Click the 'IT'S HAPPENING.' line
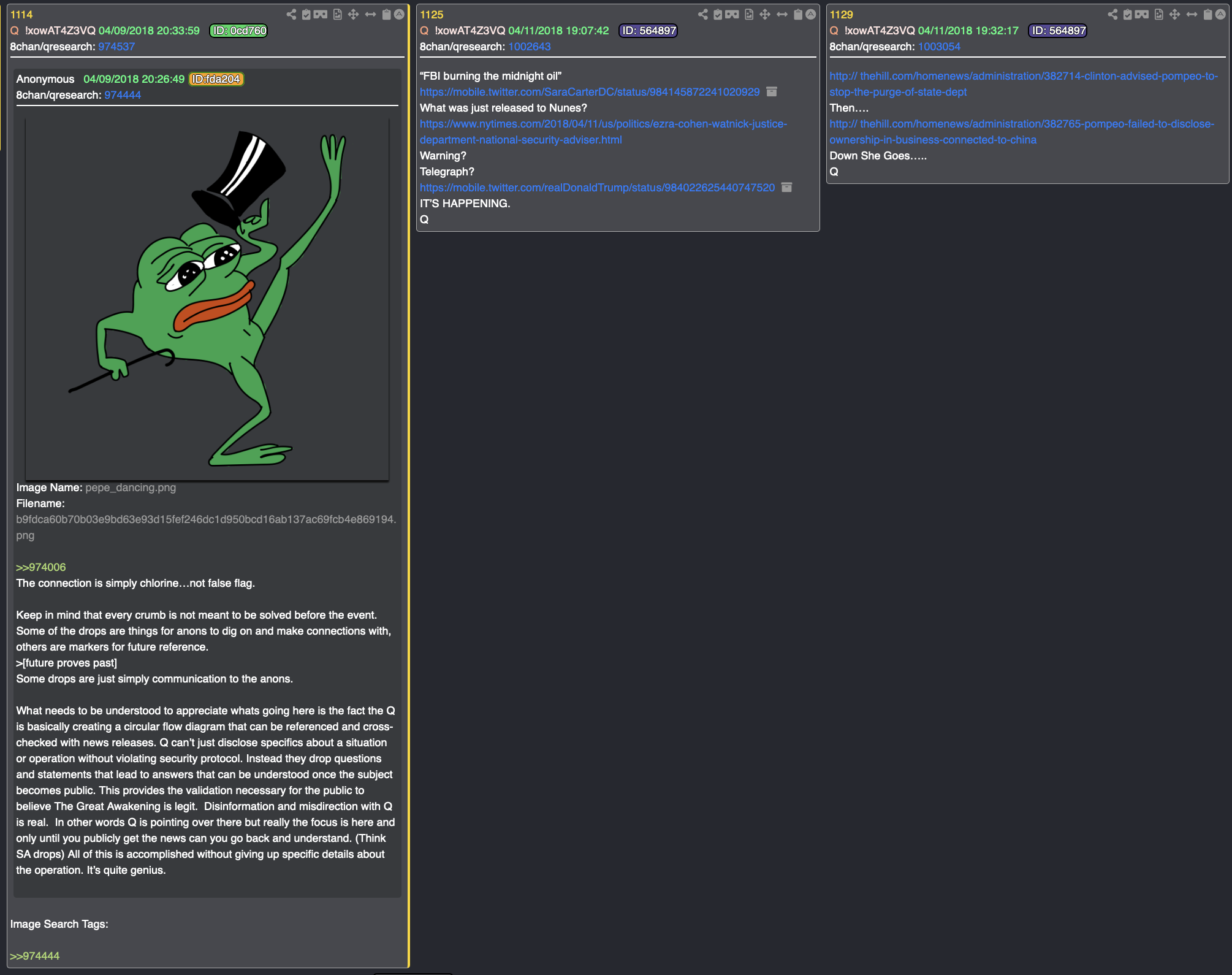 pyautogui.click(x=465, y=204)
